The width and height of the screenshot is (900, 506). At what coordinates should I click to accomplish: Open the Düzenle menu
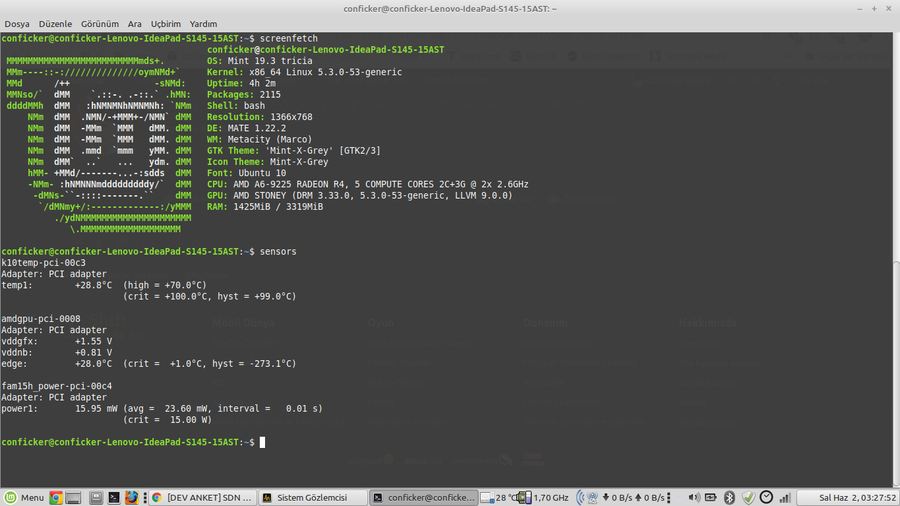(x=55, y=24)
